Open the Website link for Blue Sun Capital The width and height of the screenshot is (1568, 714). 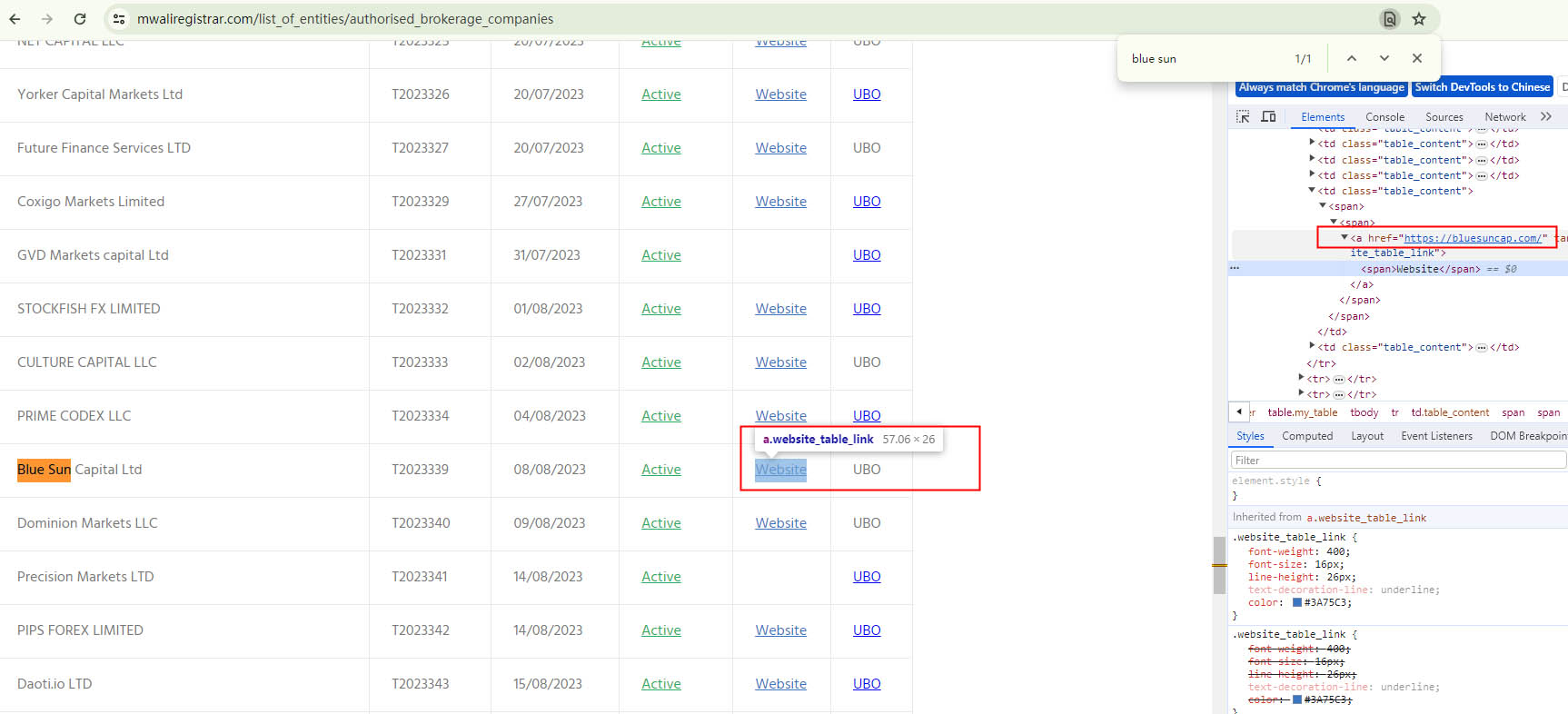(780, 470)
